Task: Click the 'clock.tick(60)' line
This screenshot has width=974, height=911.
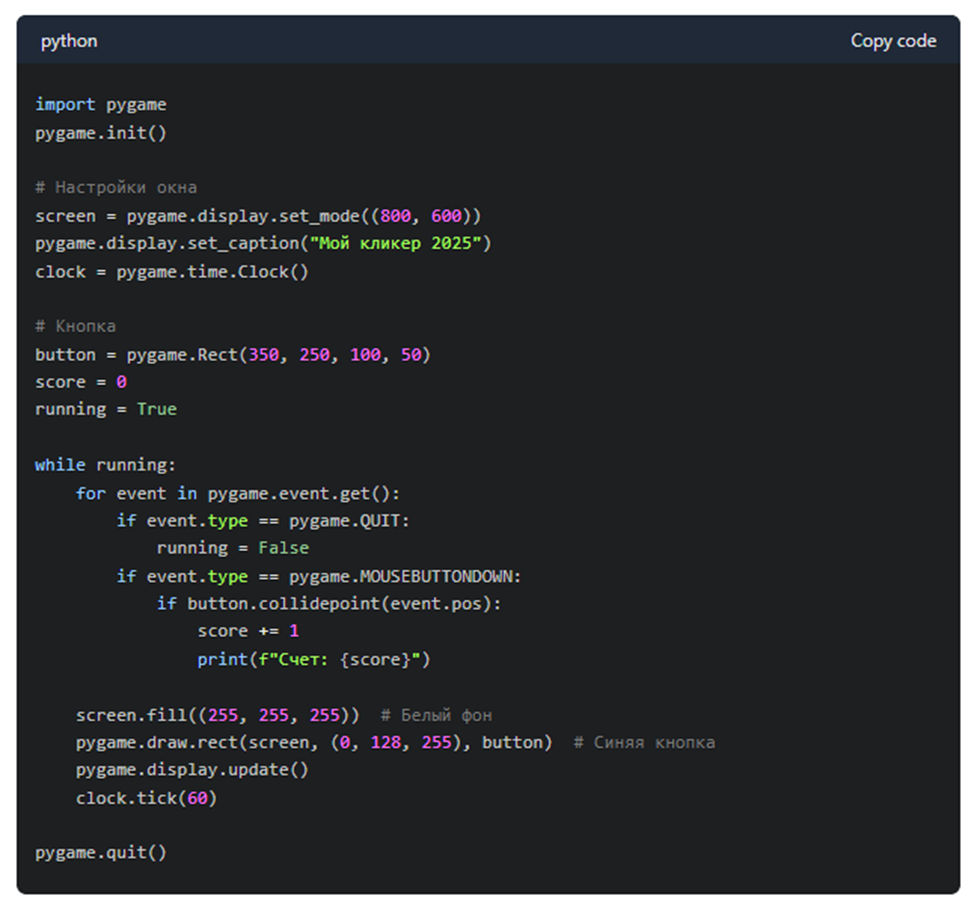Action: point(147,799)
